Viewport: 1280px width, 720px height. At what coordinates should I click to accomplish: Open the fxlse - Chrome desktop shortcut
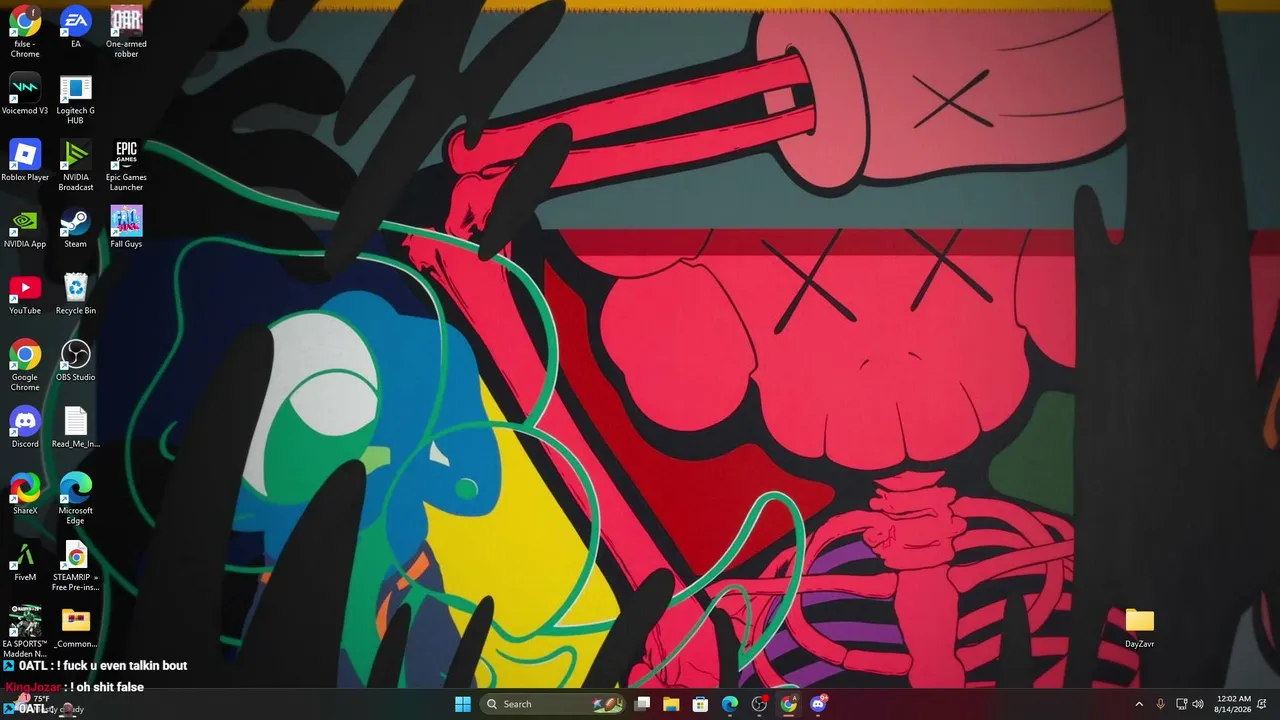click(x=25, y=31)
